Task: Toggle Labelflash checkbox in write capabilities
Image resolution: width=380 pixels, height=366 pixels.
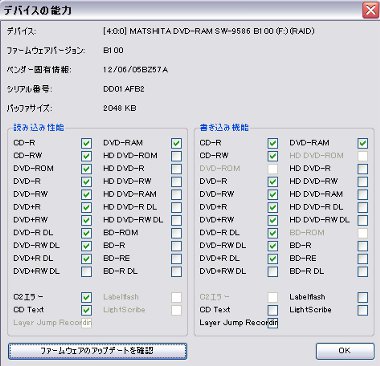Action: [363, 297]
